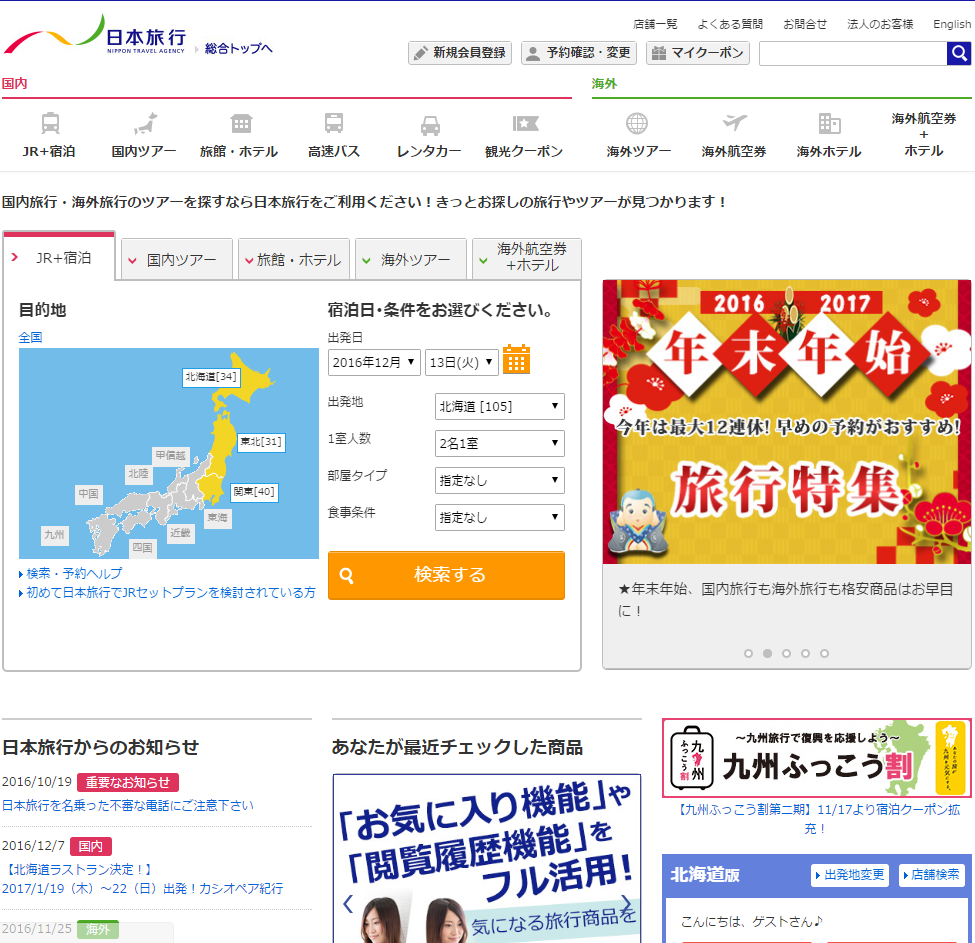Select the fifth carousel indicator dot
The image size is (975, 943).
tap(824, 653)
